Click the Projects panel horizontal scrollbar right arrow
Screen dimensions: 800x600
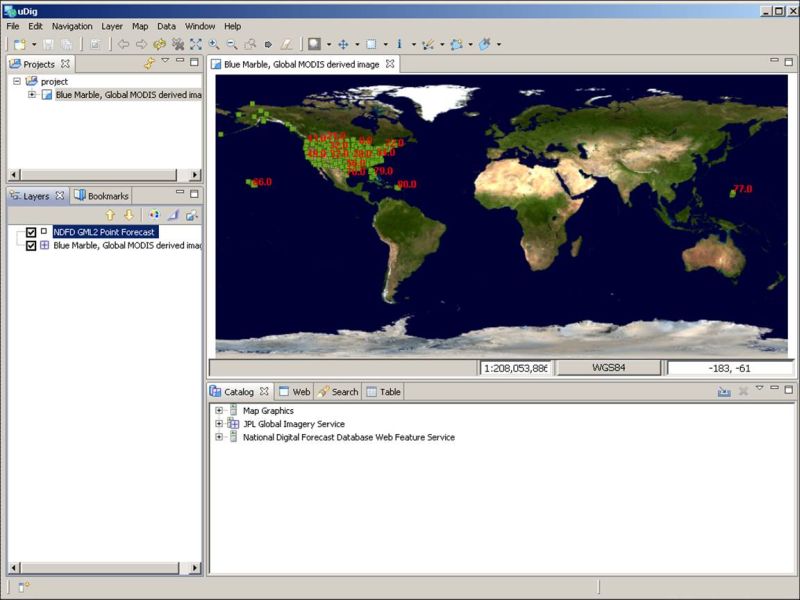(x=194, y=174)
